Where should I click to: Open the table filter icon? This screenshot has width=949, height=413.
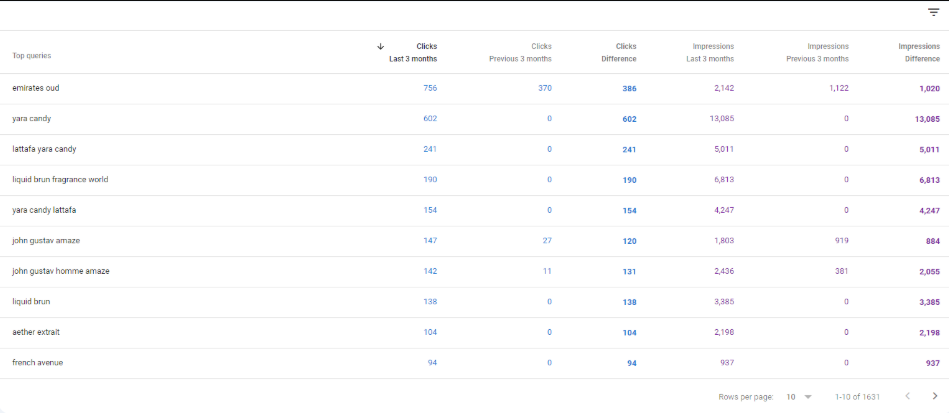933,13
